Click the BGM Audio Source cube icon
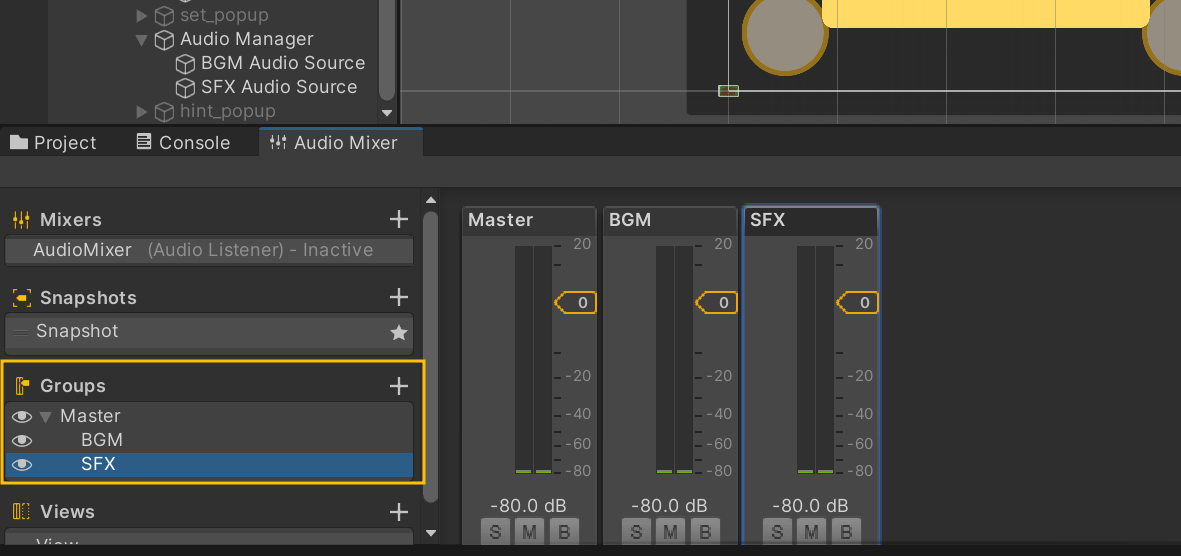 click(x=185, y=64)
